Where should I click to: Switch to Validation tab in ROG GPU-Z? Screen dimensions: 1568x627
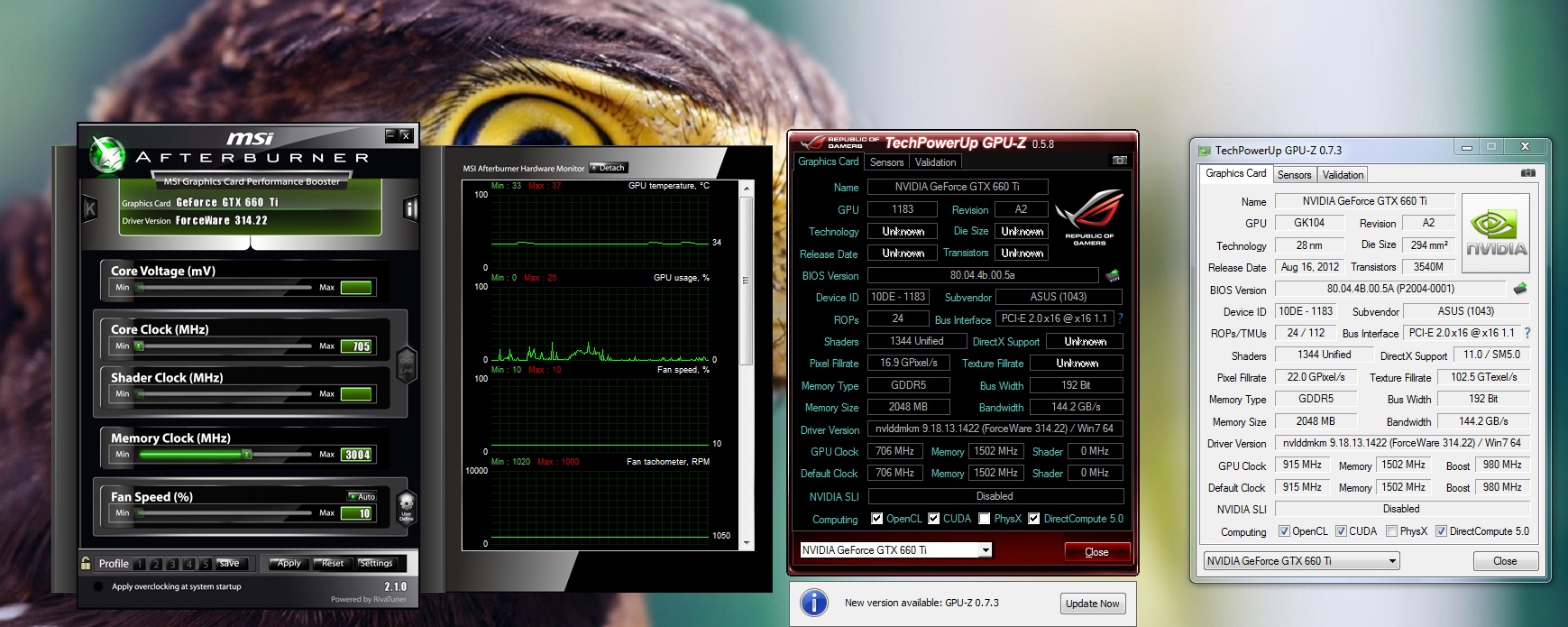935,162
